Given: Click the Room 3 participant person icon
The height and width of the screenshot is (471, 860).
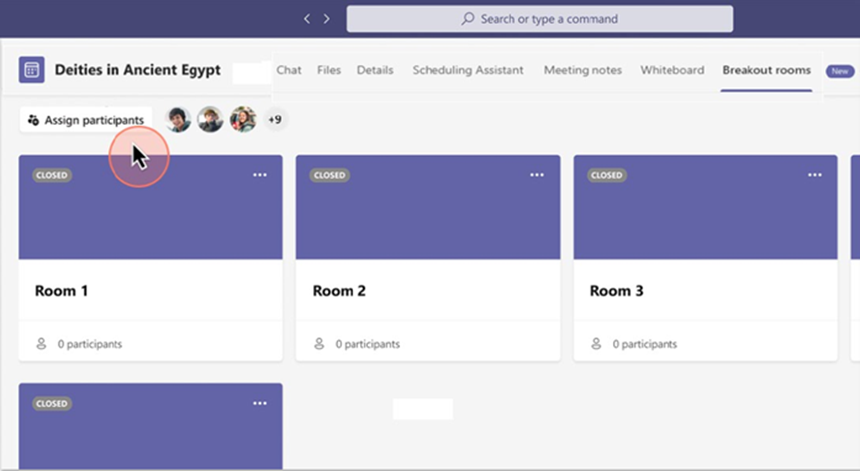Looking at the screenshot, I should [x=596, y=344].
